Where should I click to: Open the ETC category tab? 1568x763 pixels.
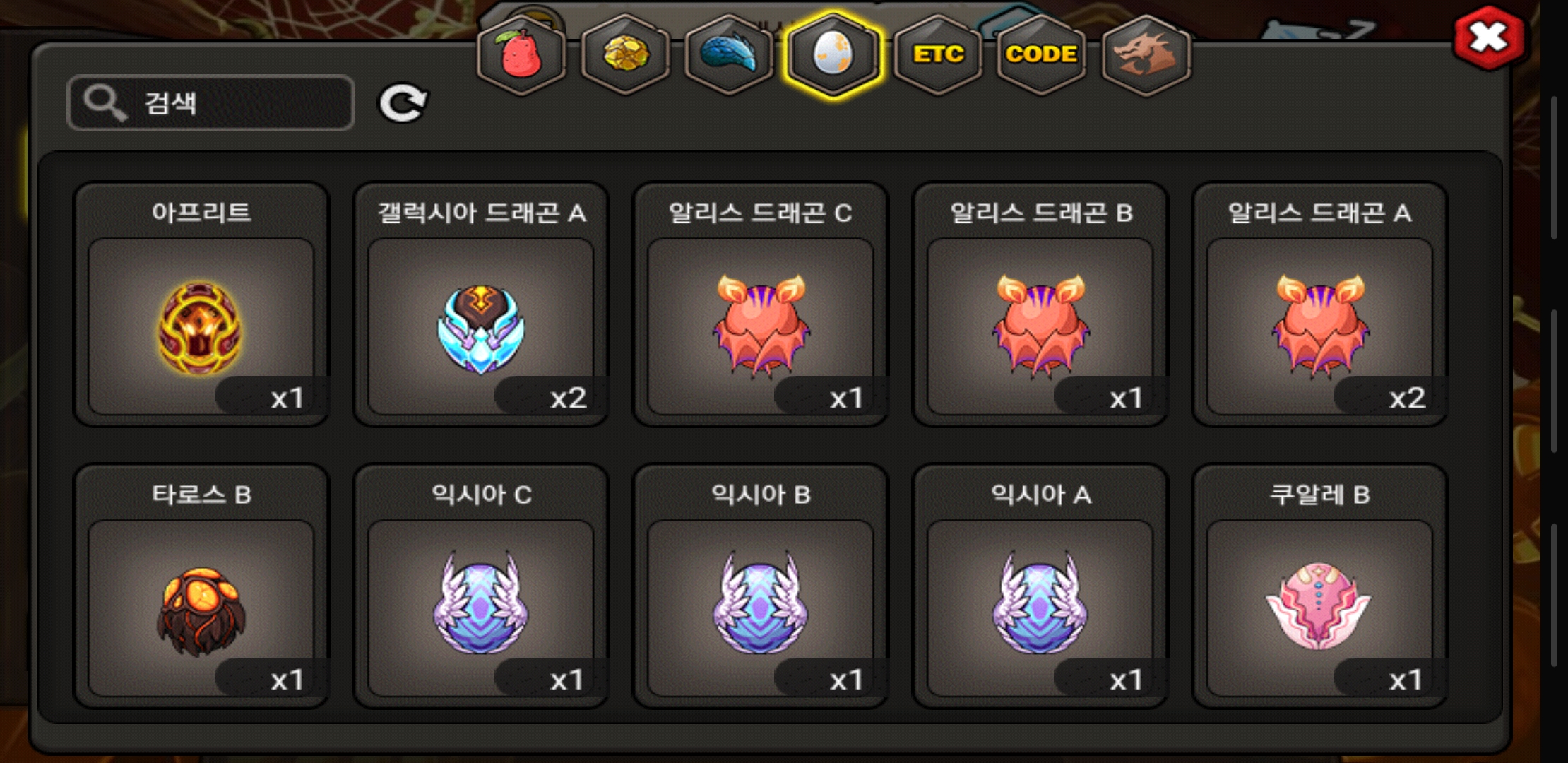pyautogui.click(x=937, y=54)
